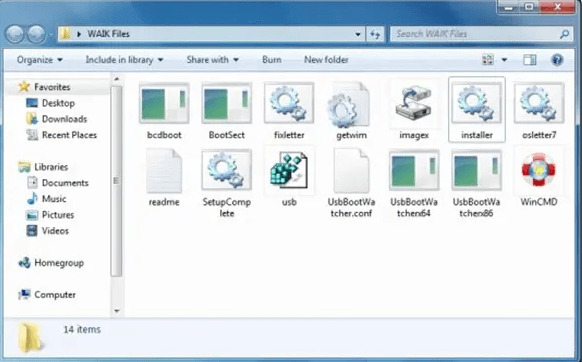Screen dimensions: 582x362
Task: Select the fixletter batch file icon
Action: click(x=289, y=103)
